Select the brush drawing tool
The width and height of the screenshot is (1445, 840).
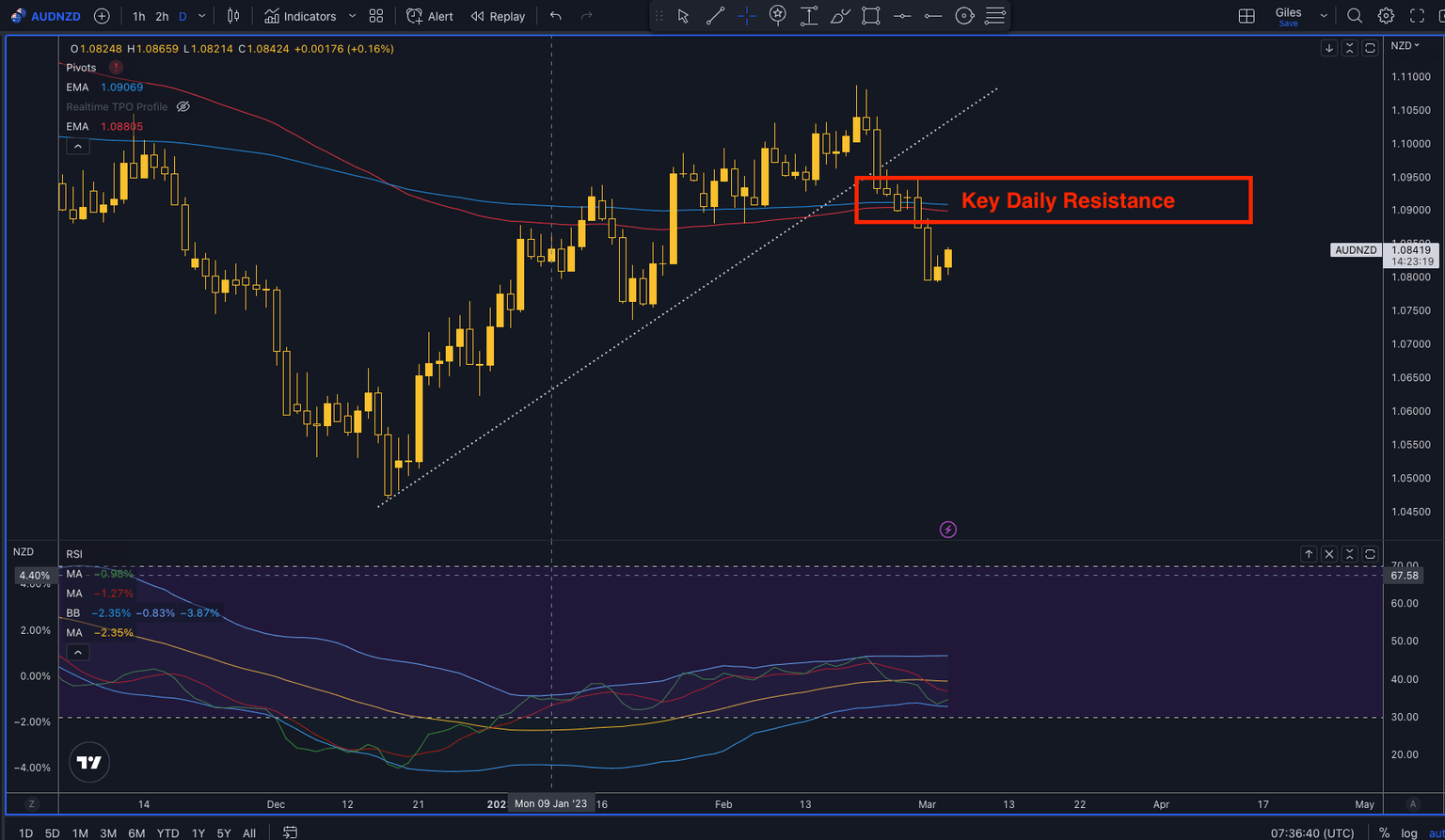pyautogui.click(x=840, y=16)
